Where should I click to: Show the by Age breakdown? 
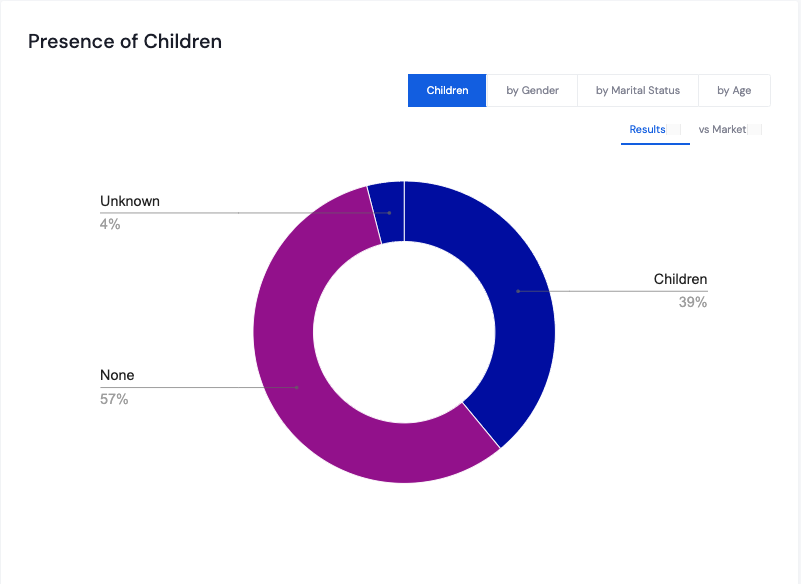734,90
